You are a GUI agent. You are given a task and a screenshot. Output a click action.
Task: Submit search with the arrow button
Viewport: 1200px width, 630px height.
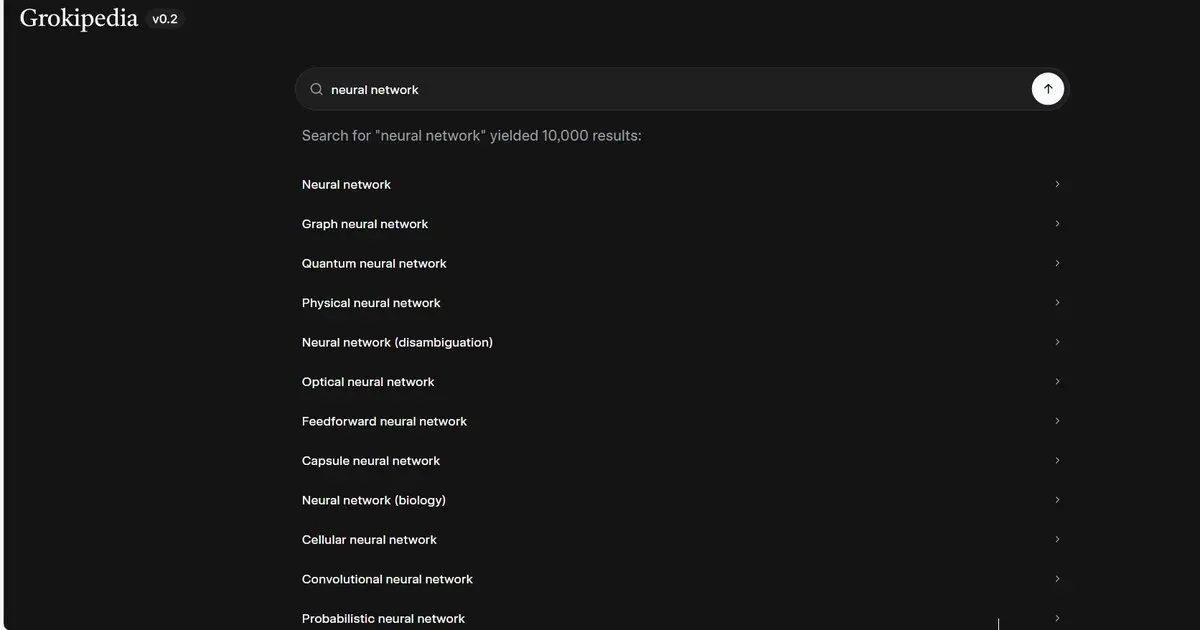(x=1047, y=89)
